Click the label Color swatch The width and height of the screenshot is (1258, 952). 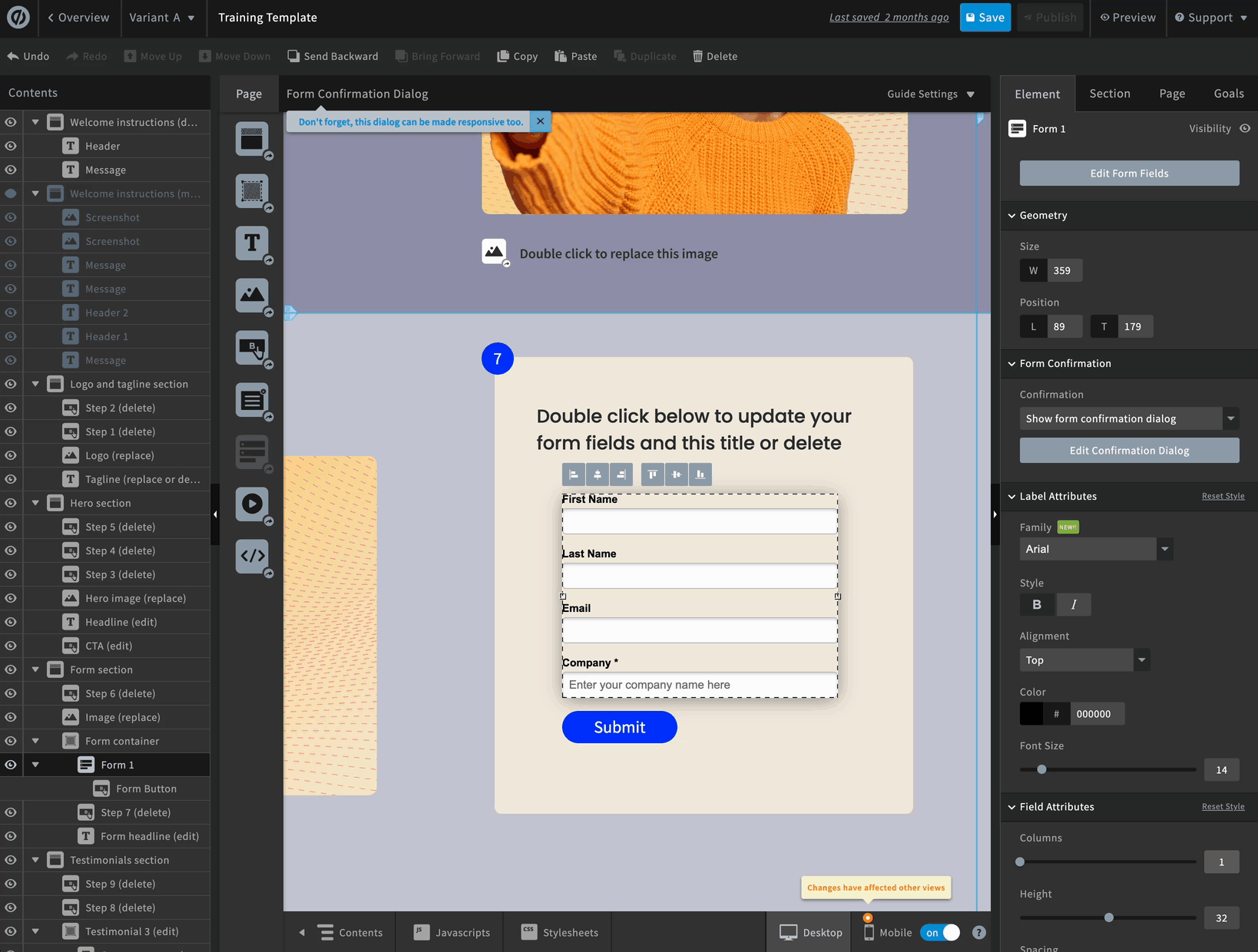(1031, 714)
